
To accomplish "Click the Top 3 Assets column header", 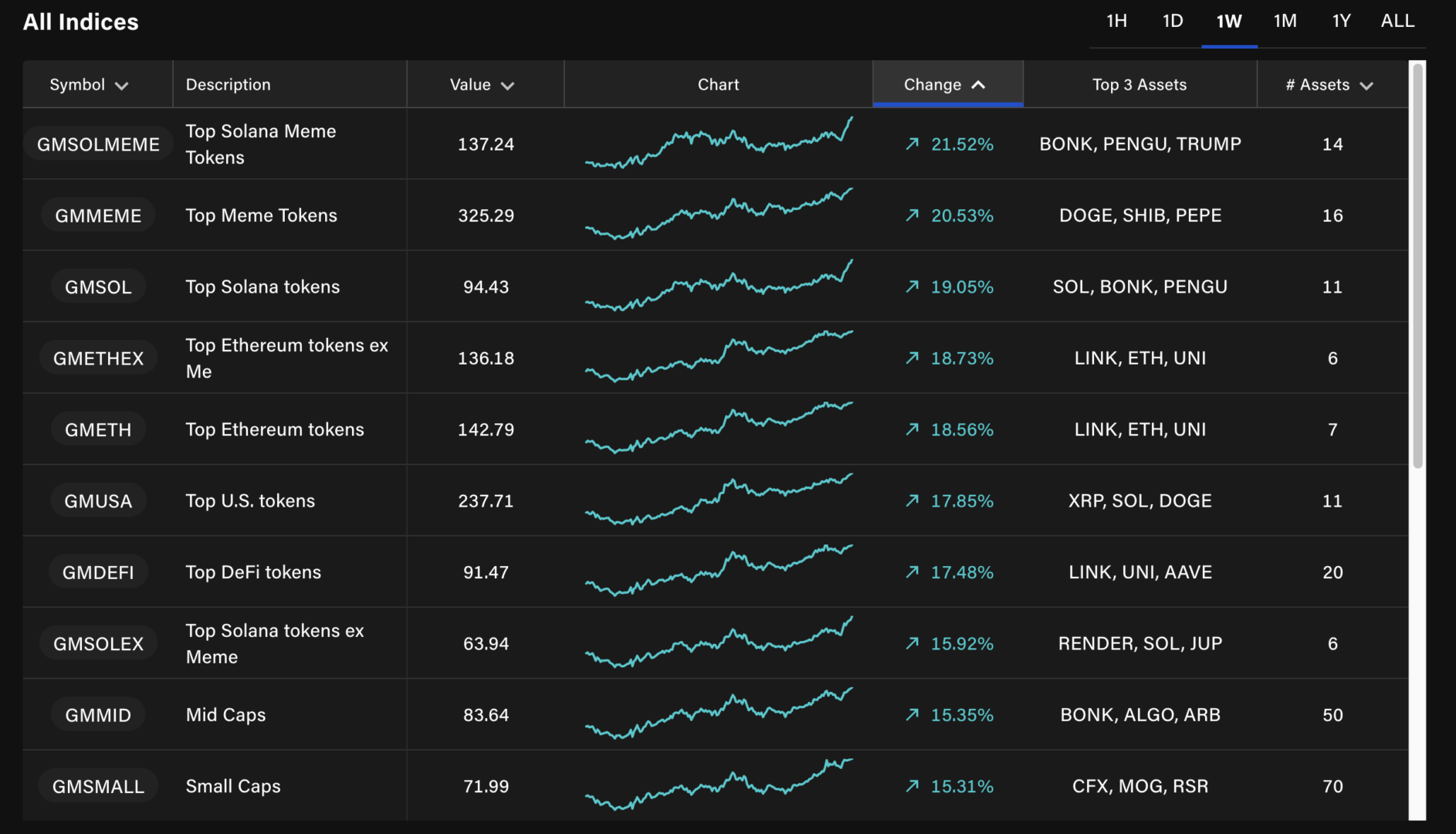I will [x=1139, y=85].
